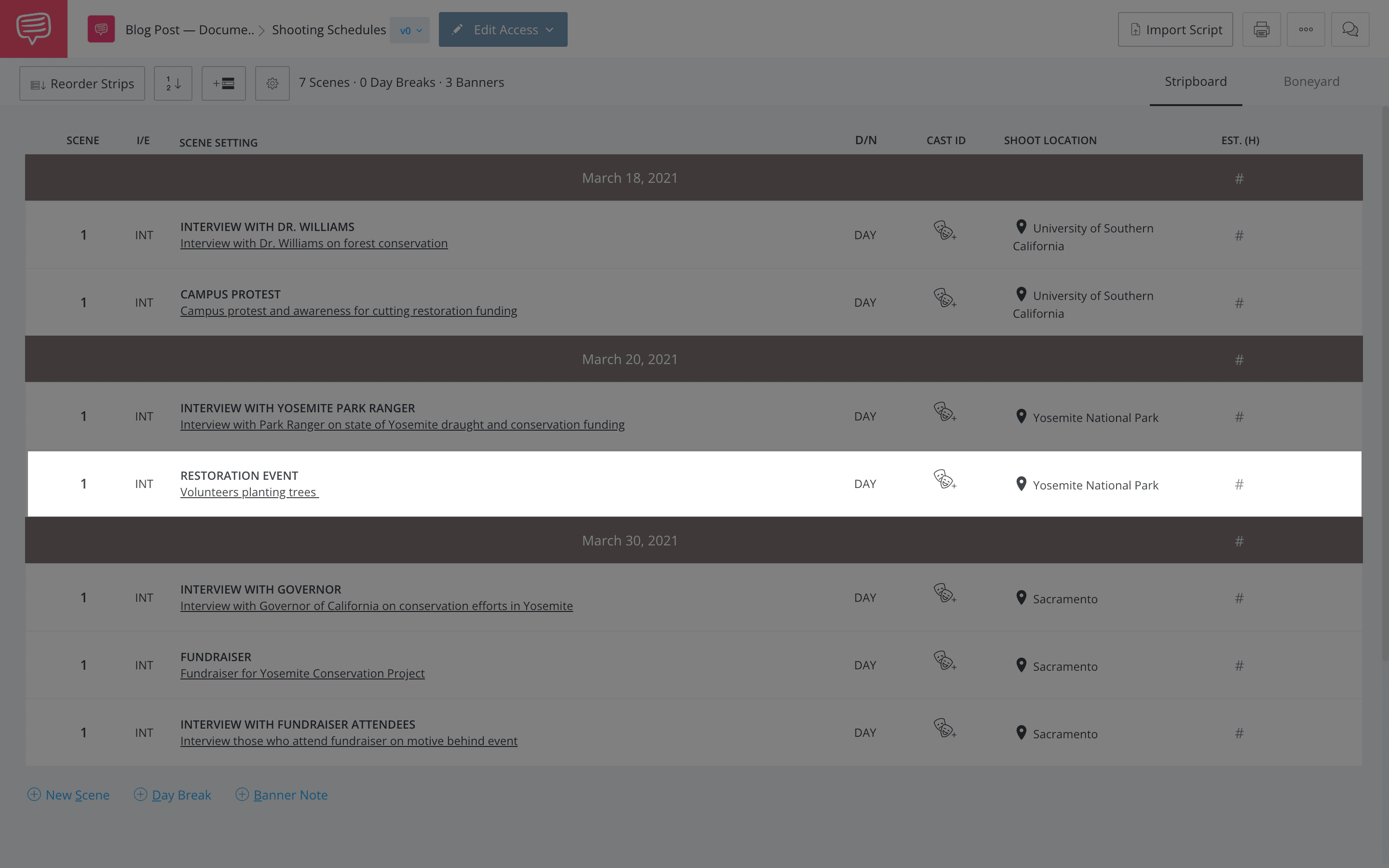Click Edit Access button
1389x868 pixels.
(503, 29)
